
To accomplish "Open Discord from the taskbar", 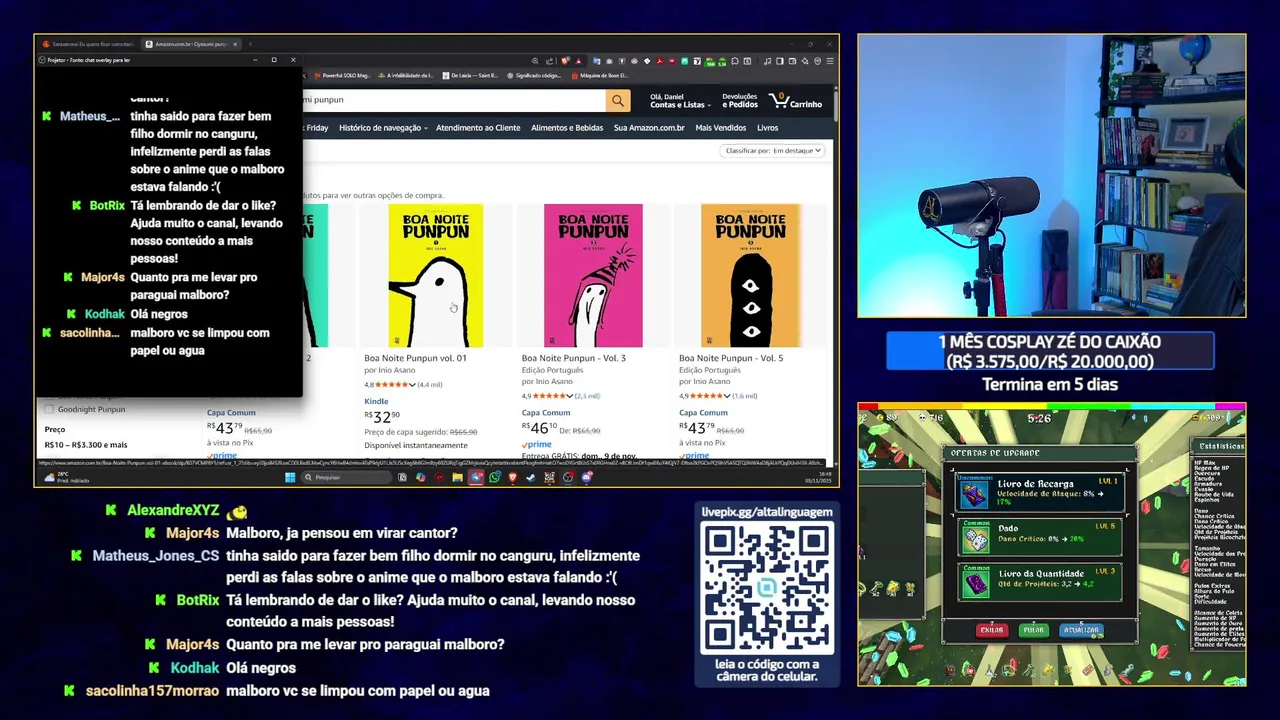I will coord(586,477).
